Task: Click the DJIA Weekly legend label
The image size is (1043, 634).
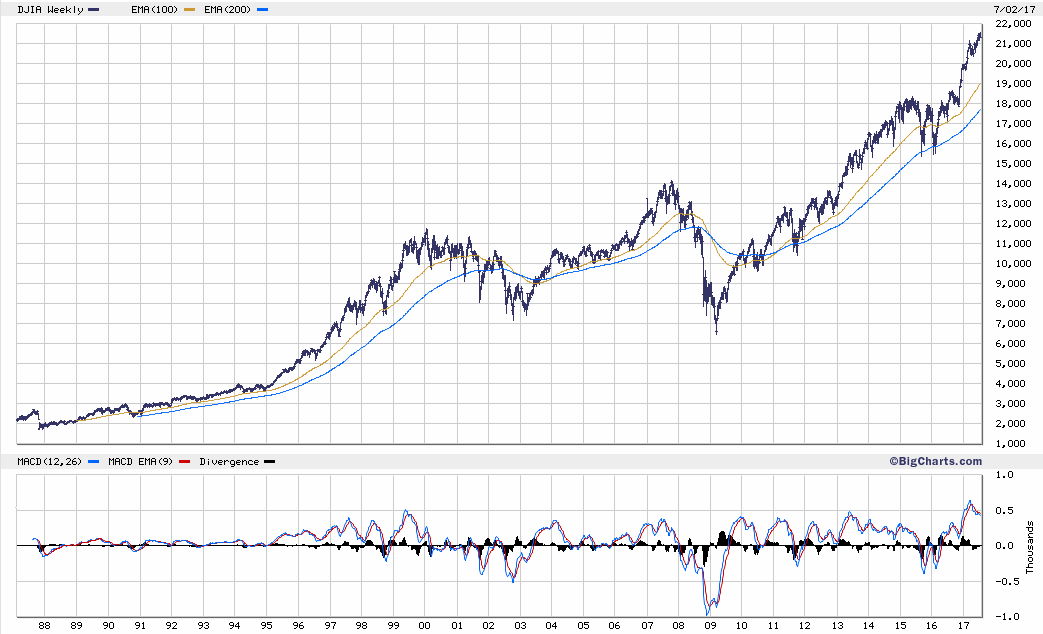Action: pos(51,9)
